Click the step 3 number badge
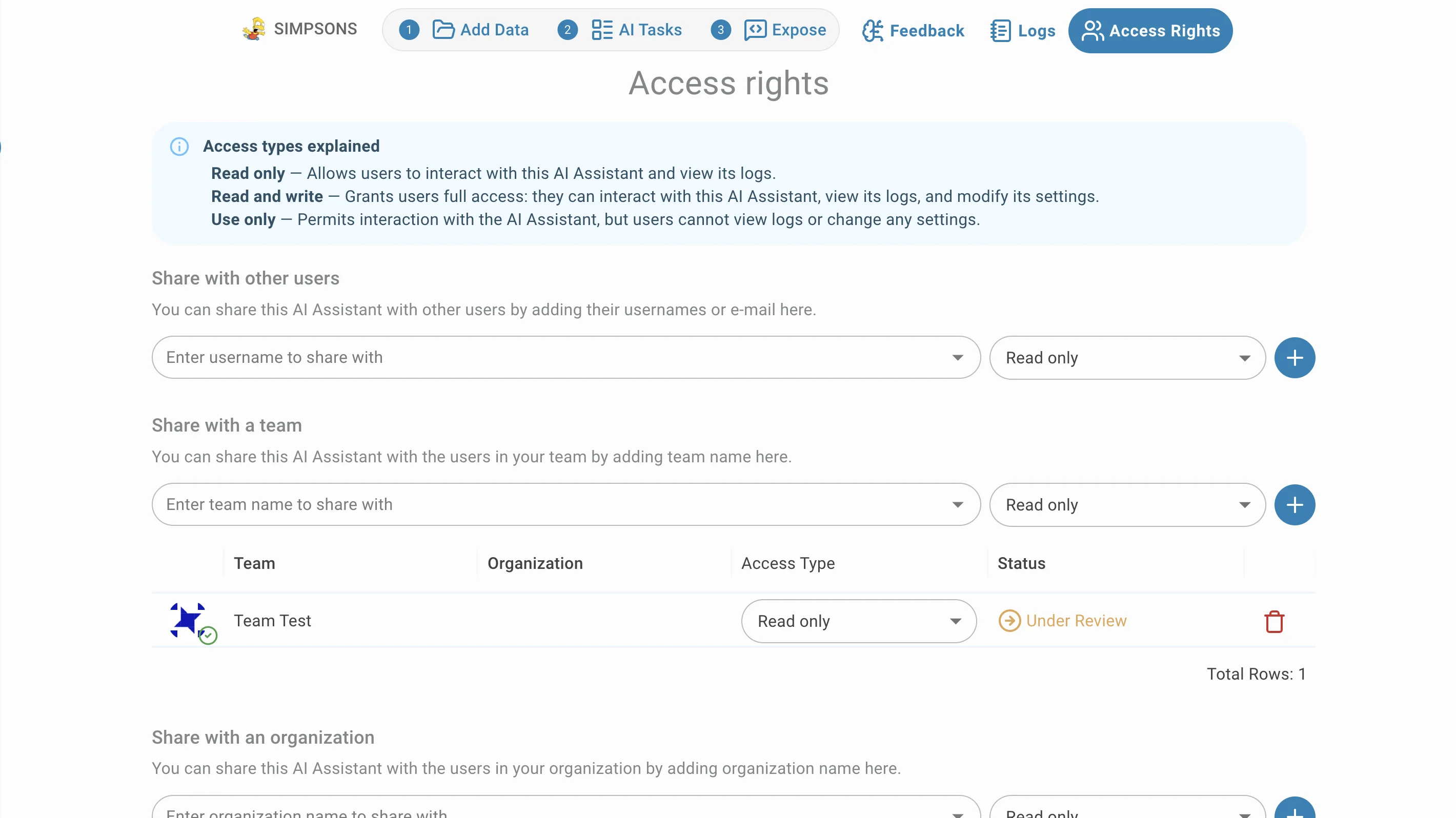This screenshot has height=818, width=1456. click(x=721, y=29)
